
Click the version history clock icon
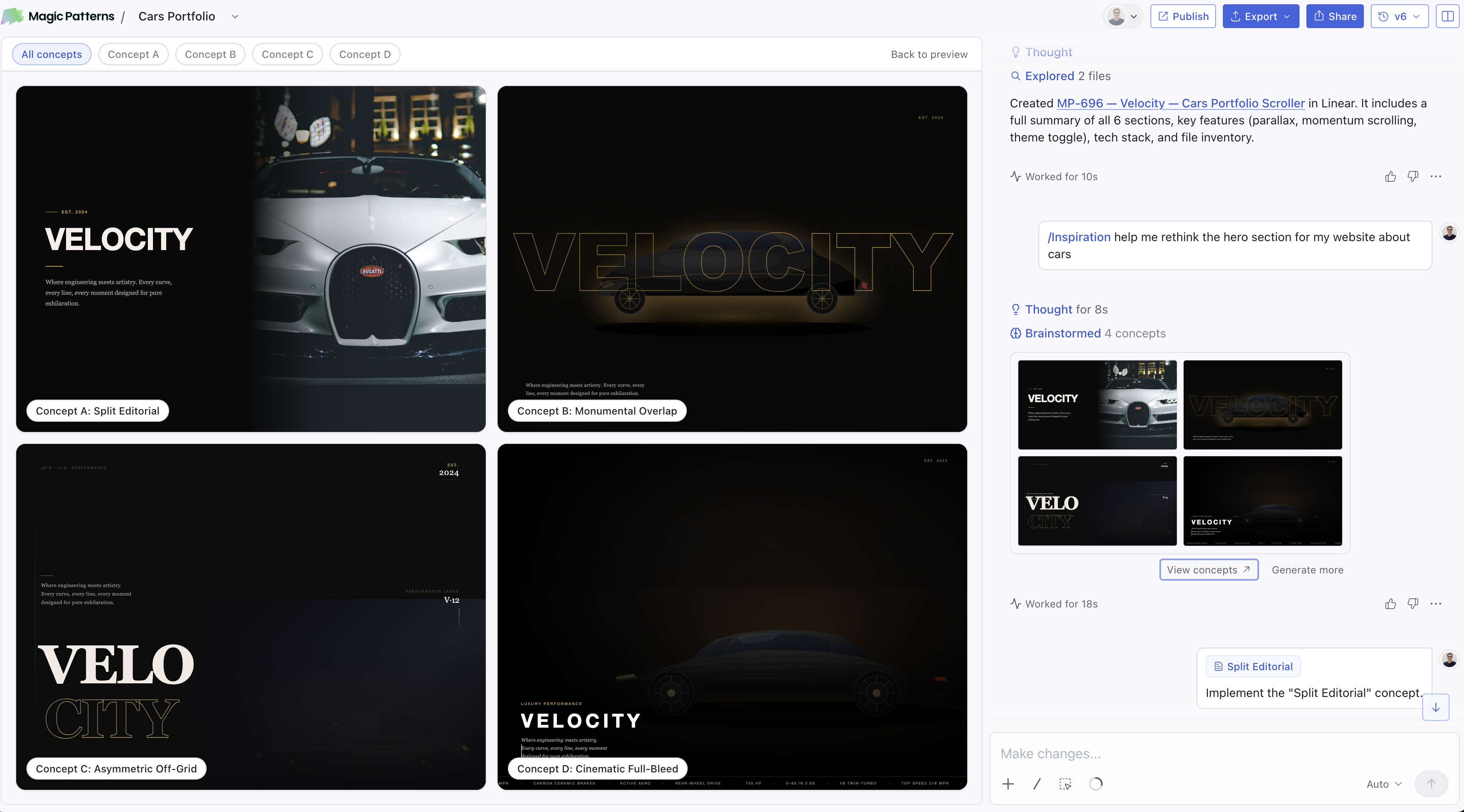point(1383,17)
